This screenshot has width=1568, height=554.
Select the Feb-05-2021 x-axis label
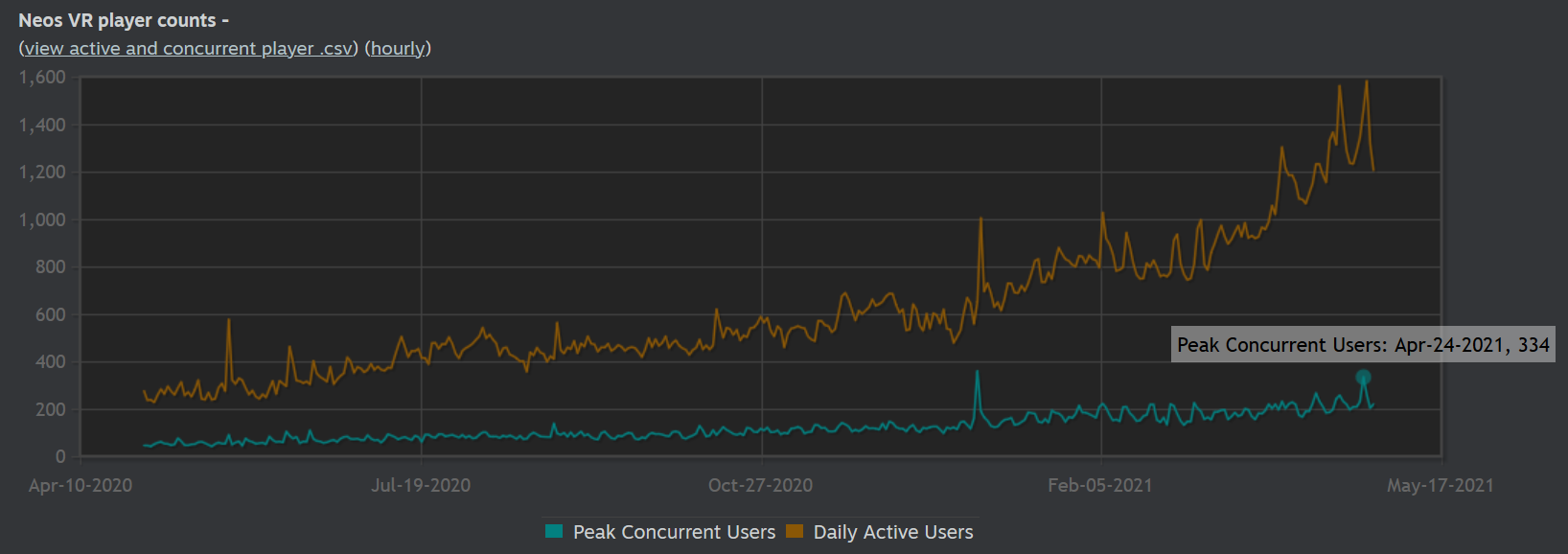(1100, 485)
